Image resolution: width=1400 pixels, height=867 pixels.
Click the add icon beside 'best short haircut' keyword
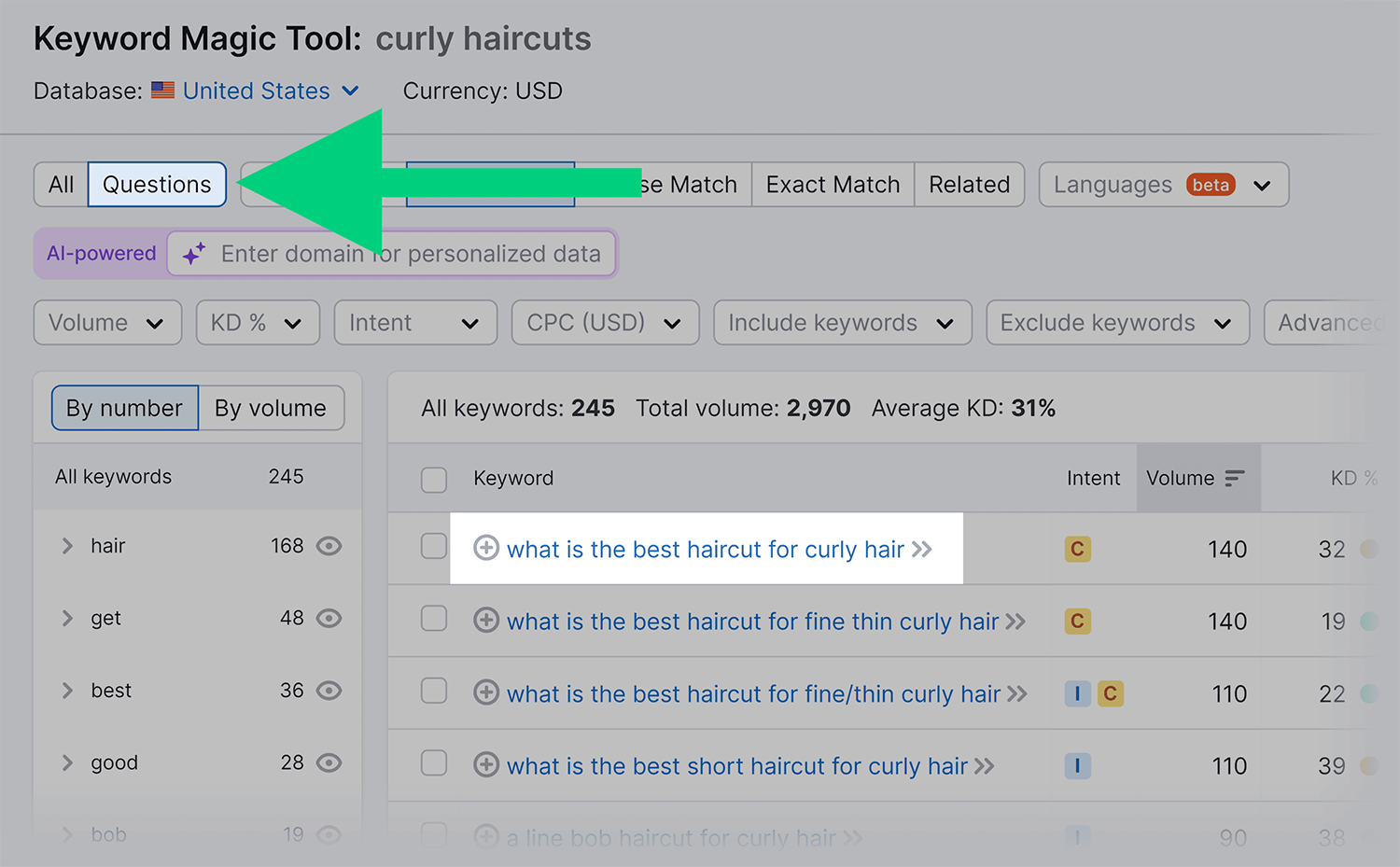486,764
